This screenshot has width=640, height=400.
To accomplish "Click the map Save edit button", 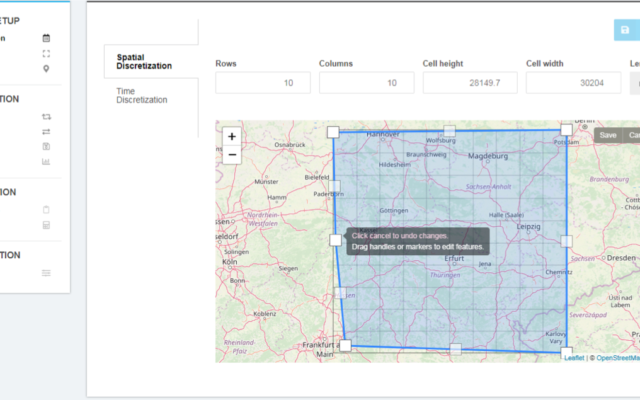I will tap(608, 135).
